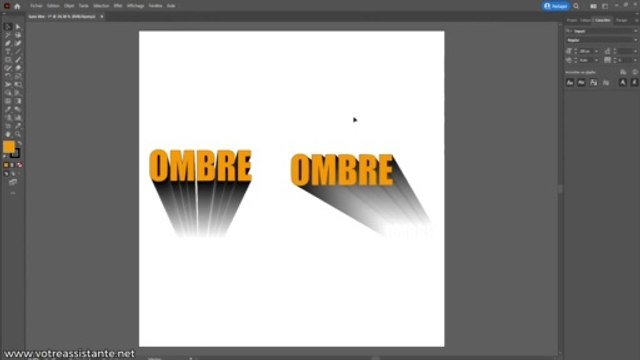The image size is (640, 360).
Task: Select the Mesh tool
Action: (x=8, y=101)
